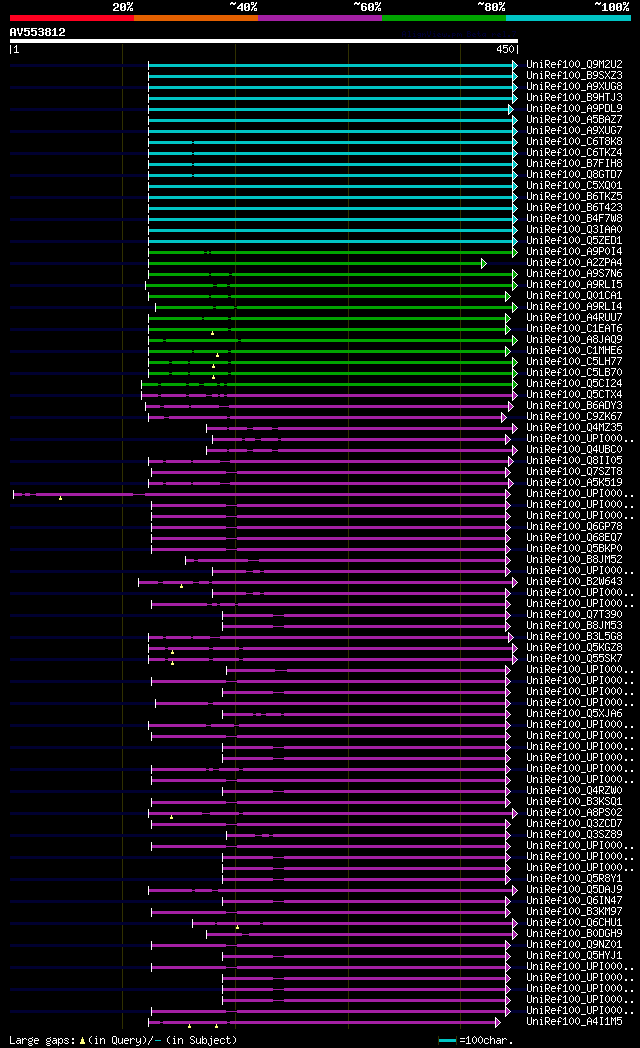This screenshot has width=640, height=1048.
Task: Click the purple ~60% identity legend segment
Action: tap(320, 18)
